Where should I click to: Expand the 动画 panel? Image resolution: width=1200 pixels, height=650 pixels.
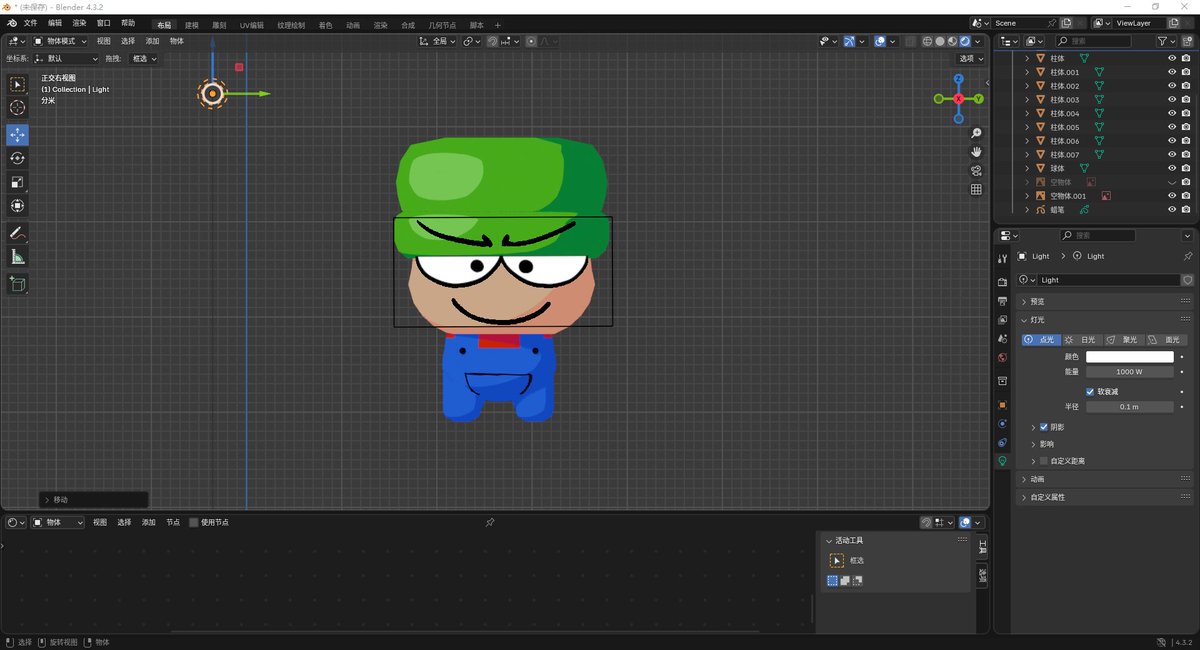point(1104,479)
